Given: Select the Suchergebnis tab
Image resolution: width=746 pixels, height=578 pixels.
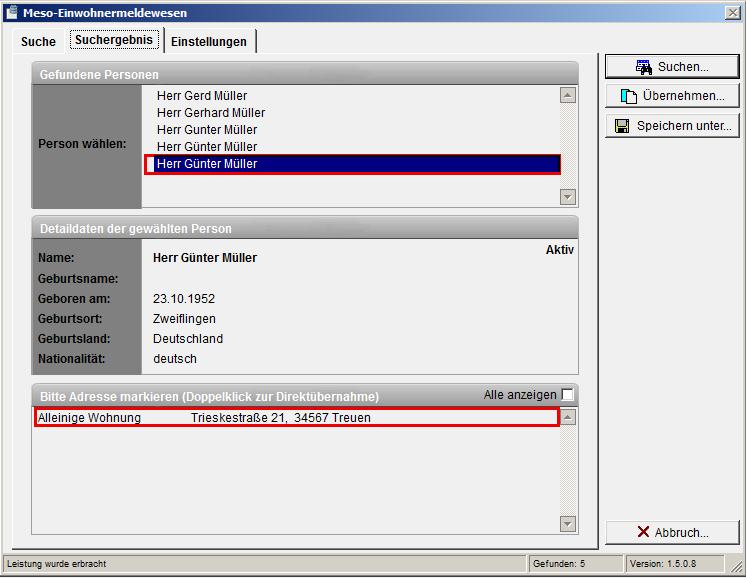Looking at the screenshot, I should point(114,40).
